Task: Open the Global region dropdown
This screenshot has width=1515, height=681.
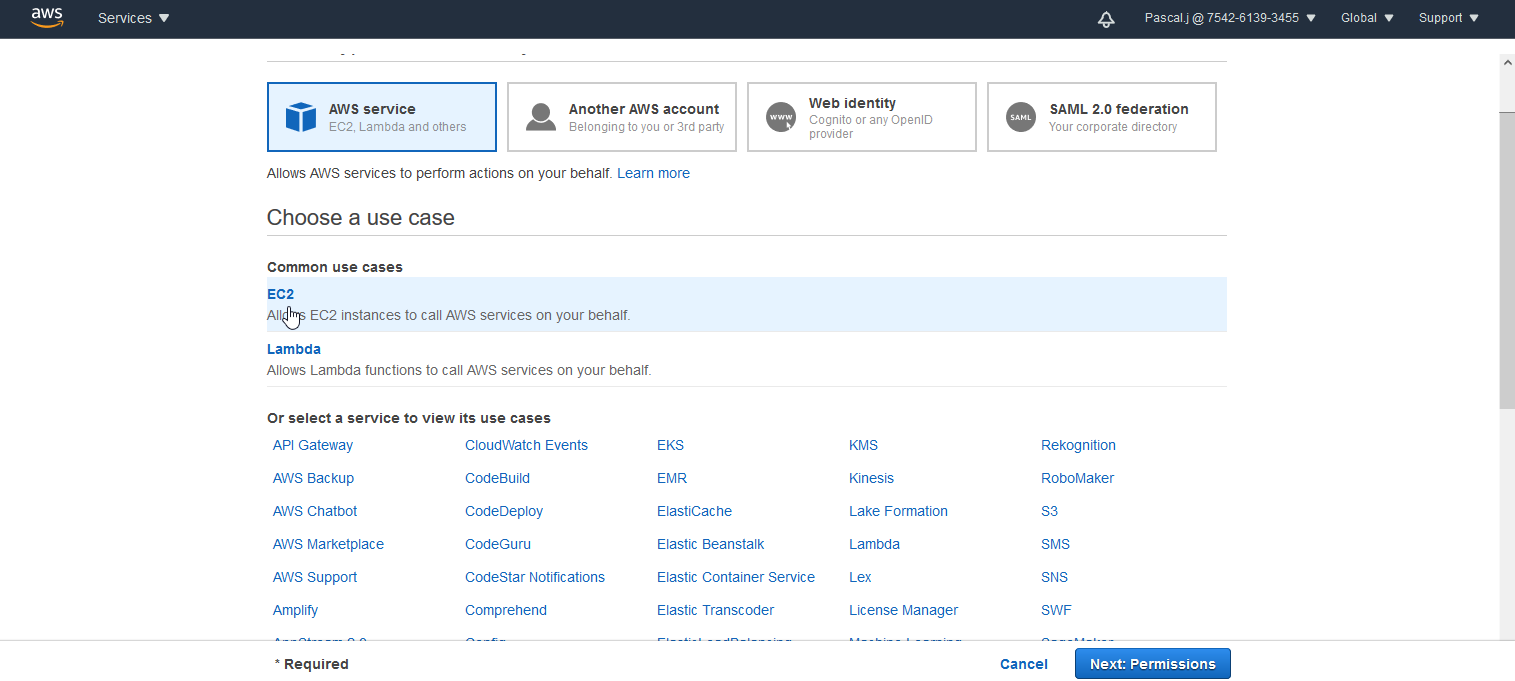Action: [1367, 18]
